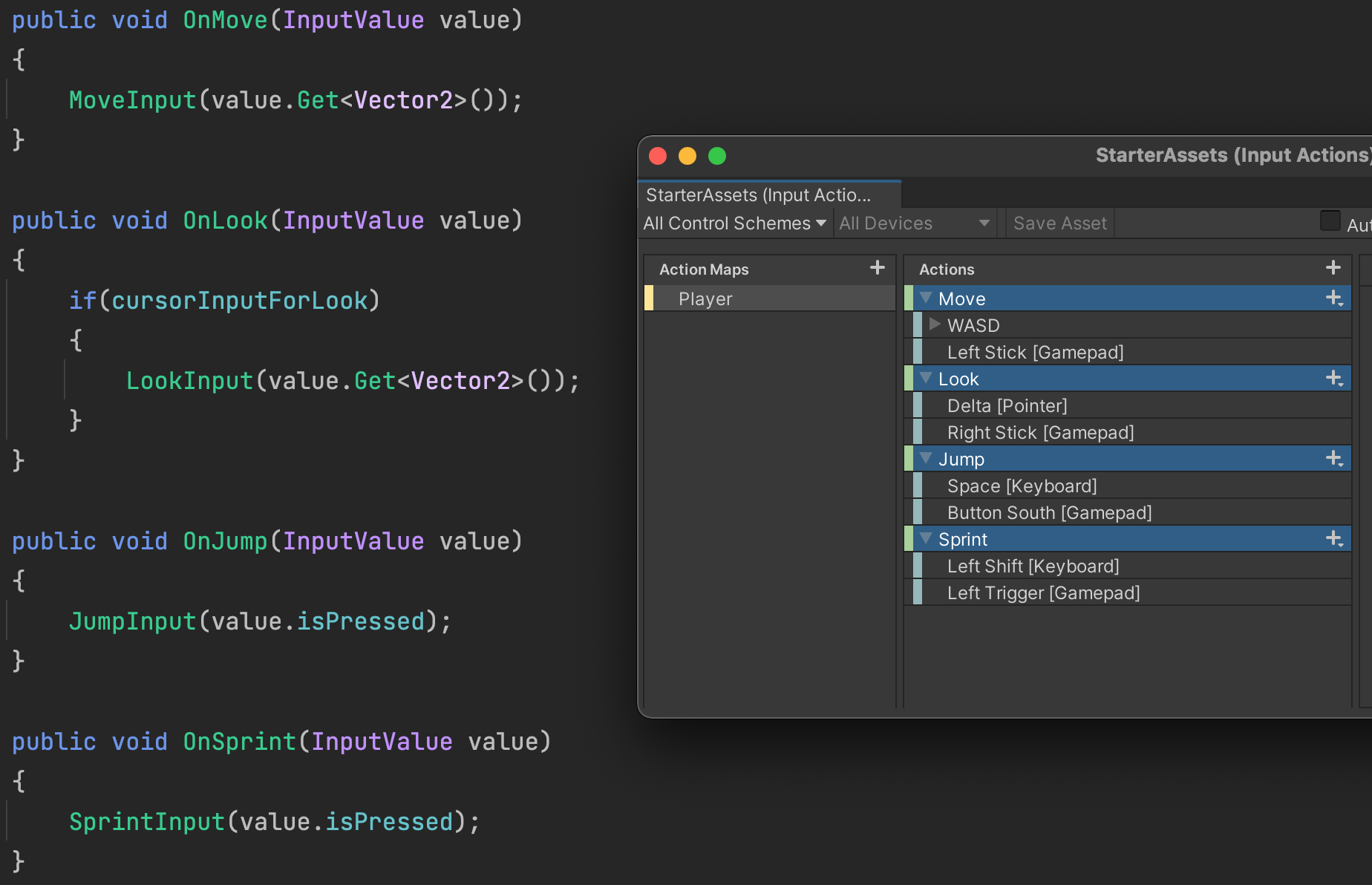Image resolution: width=1372 pixels, height=885 pixels.
Task: Select the Space [Keyboard] binding
Action: pos(1022,486)
